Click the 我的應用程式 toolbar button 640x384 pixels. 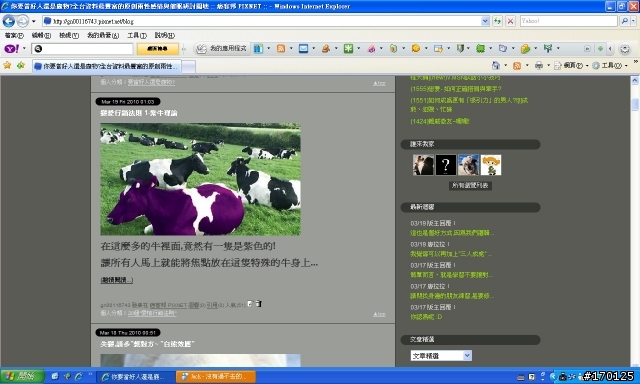click(222, 49)
